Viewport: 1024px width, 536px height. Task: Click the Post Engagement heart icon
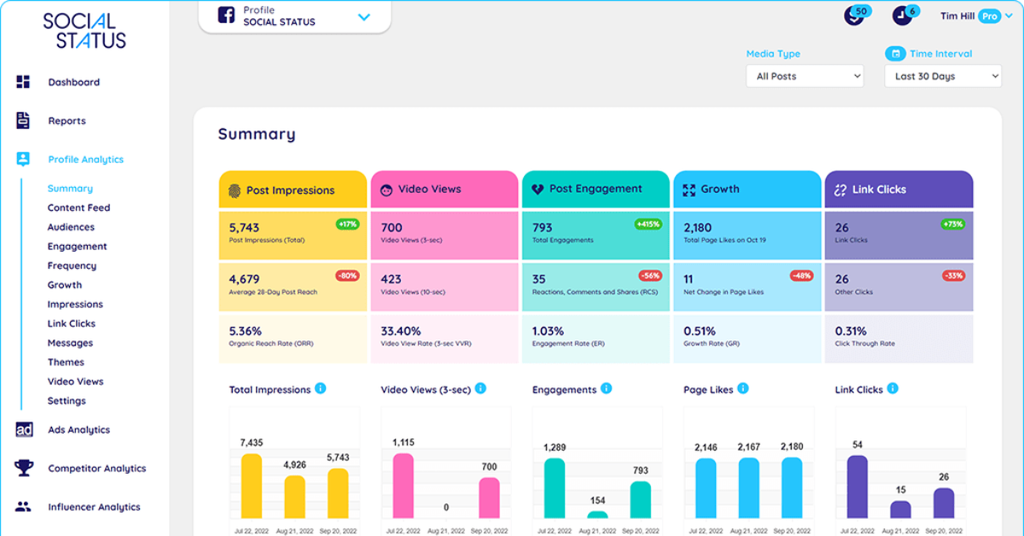click(537, 189)
